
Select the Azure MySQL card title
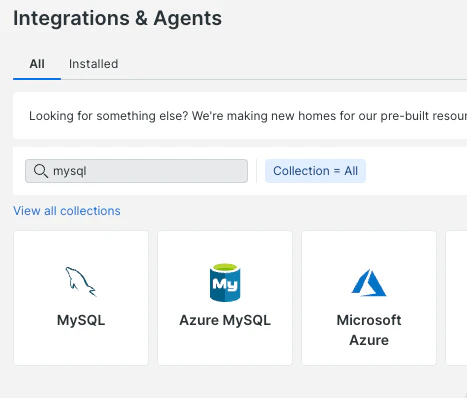225,320
